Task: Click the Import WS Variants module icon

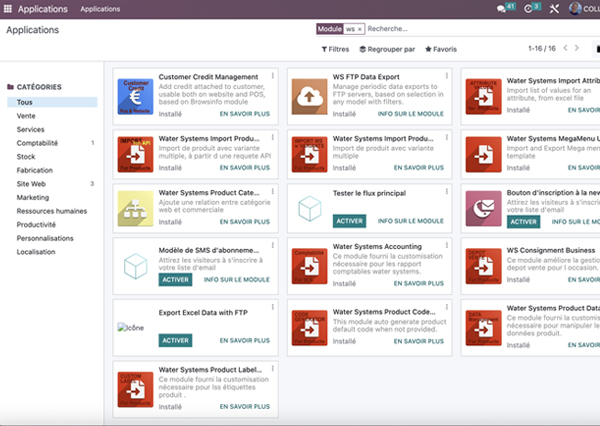Action: (x=310, y=154)
